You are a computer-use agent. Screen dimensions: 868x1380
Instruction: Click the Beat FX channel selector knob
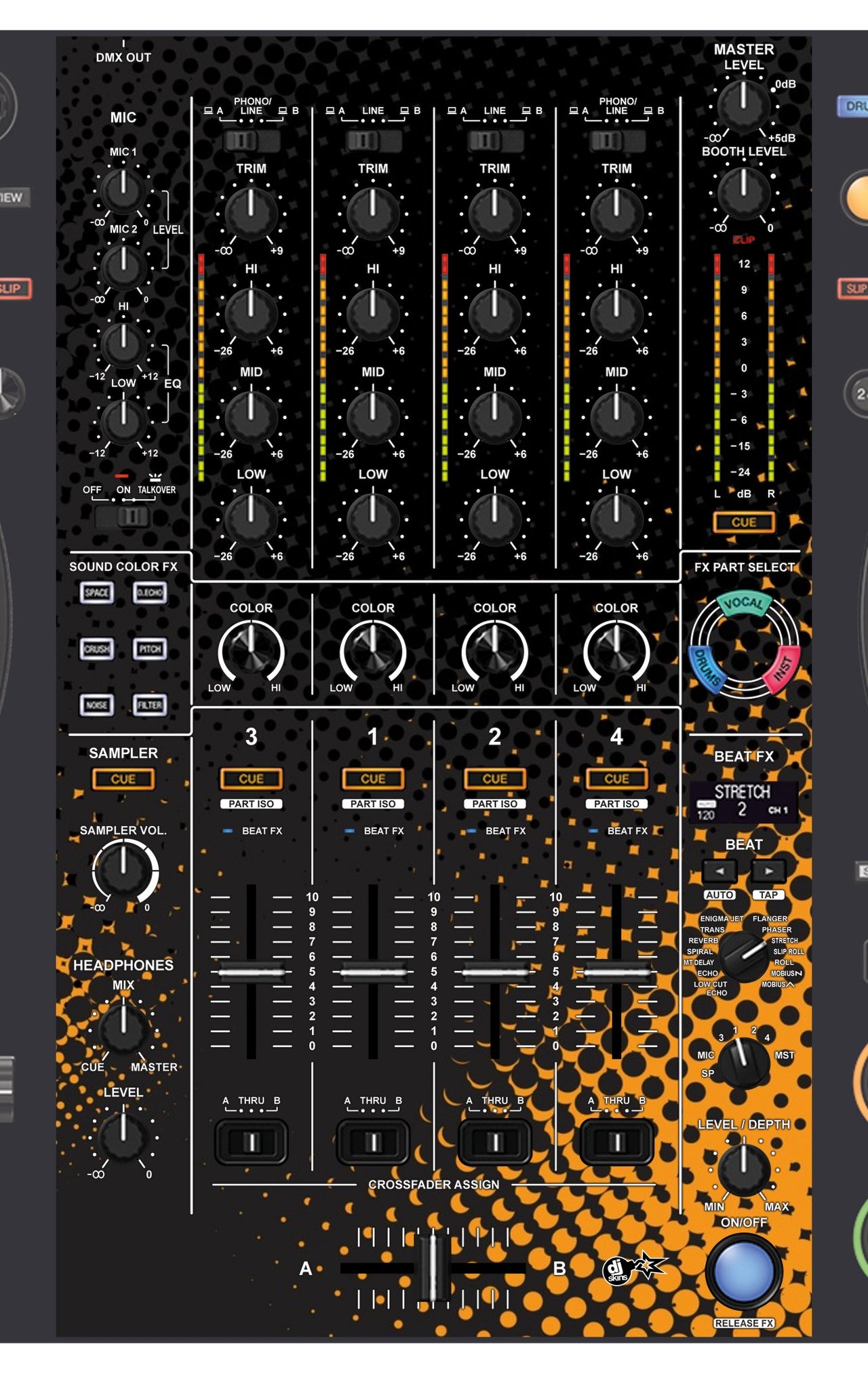pos(743,1062)
